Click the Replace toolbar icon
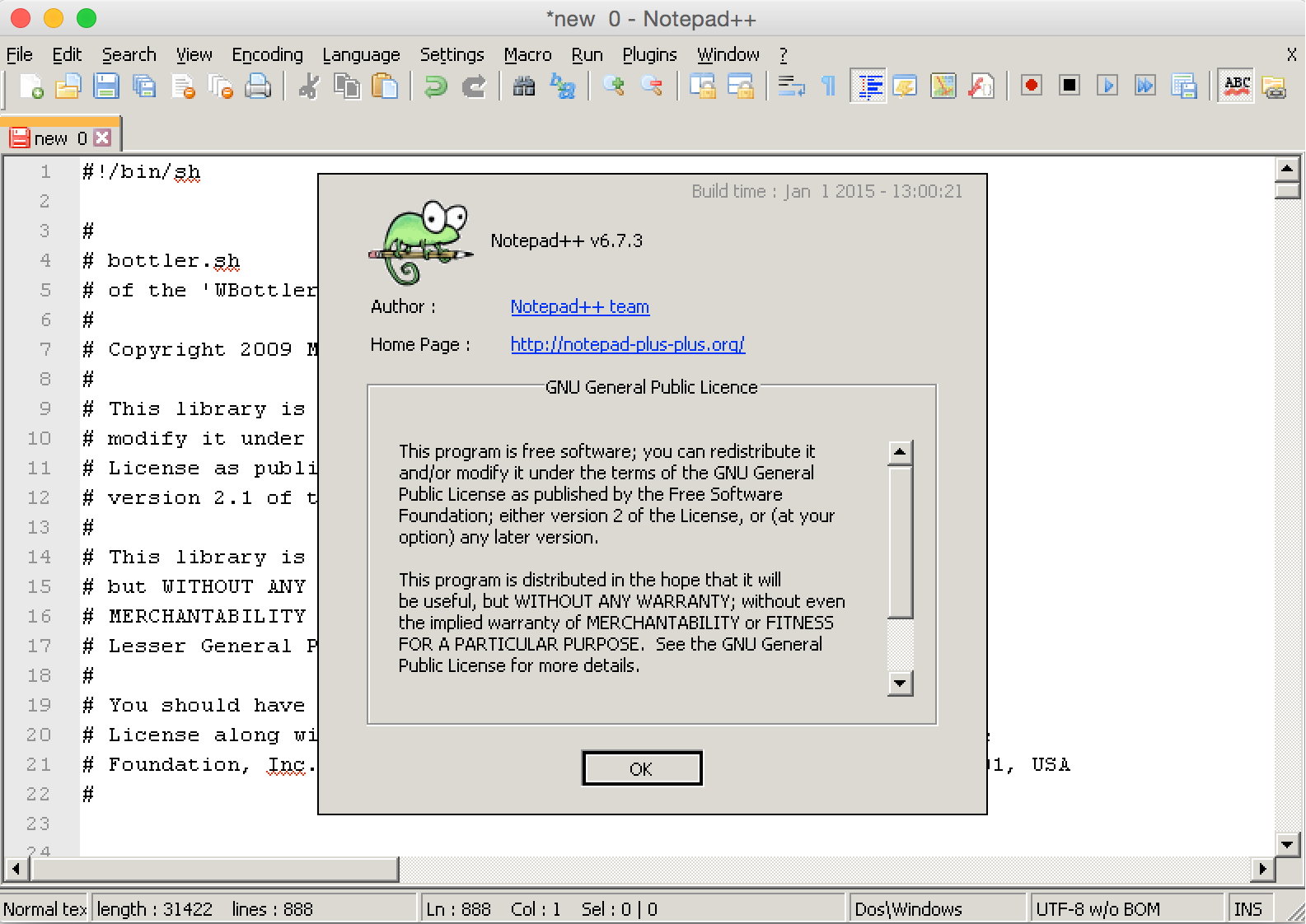Image resolution: width=1306 pixels, height=924 pixels. click(x=563, y=86)
